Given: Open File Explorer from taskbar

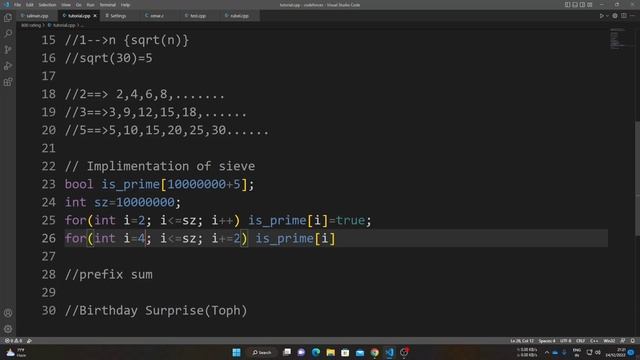Looking at the screenshot, I should (331, 352).
